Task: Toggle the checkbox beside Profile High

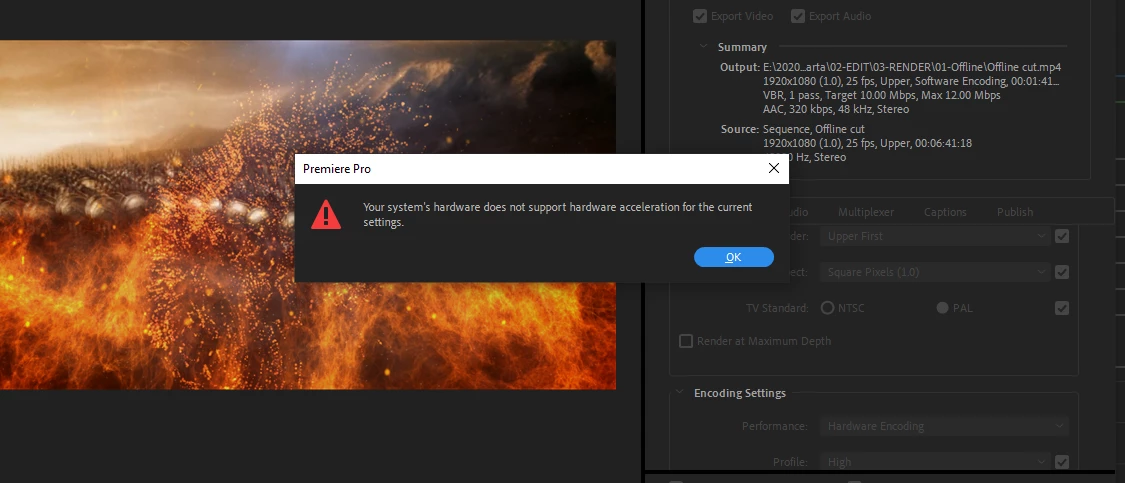Action: (x=1062, y=462)
